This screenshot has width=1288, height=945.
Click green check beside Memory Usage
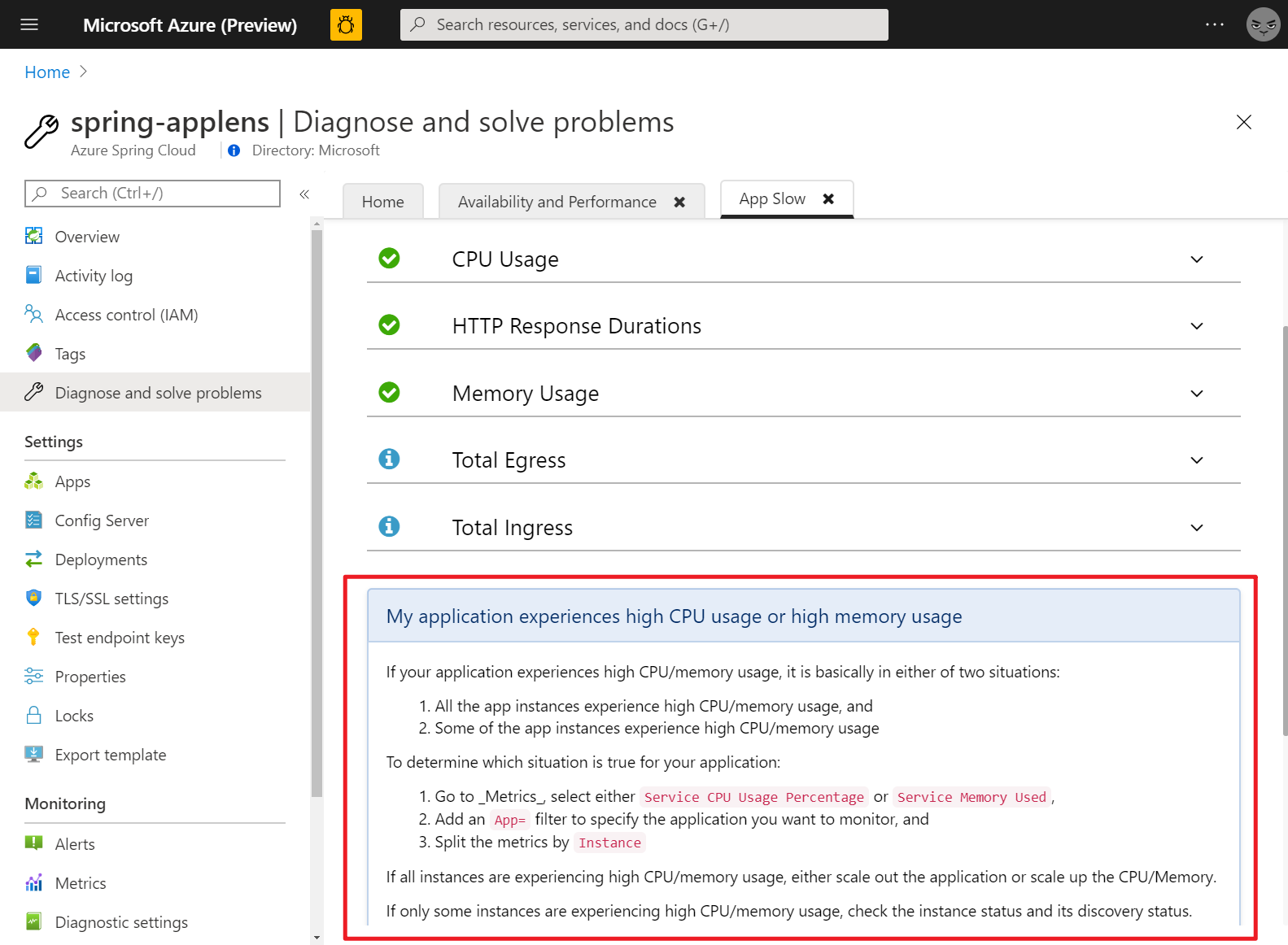click(389, 392)
